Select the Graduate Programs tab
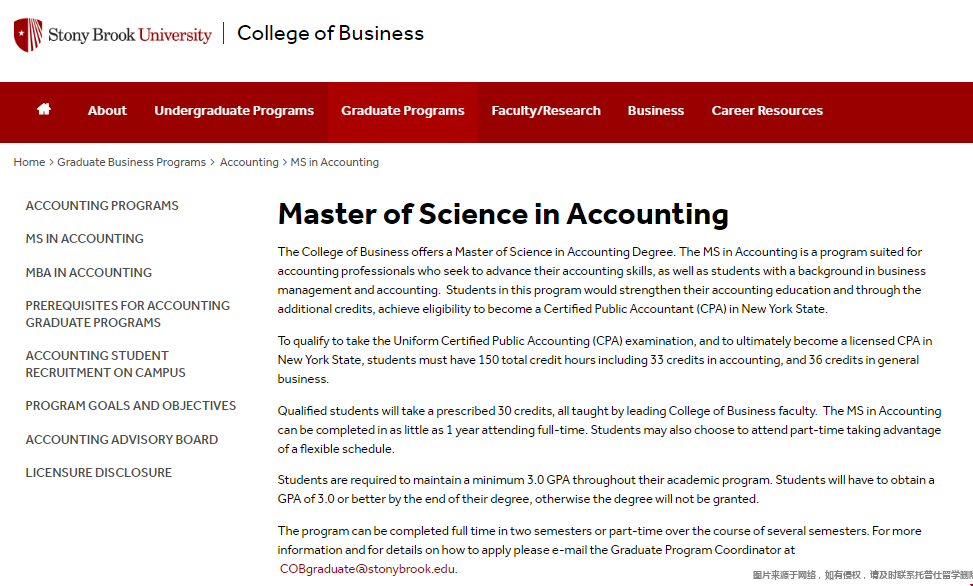Viewport: 973px width, 586px height. pyautogui.click(x=403, y=110)
